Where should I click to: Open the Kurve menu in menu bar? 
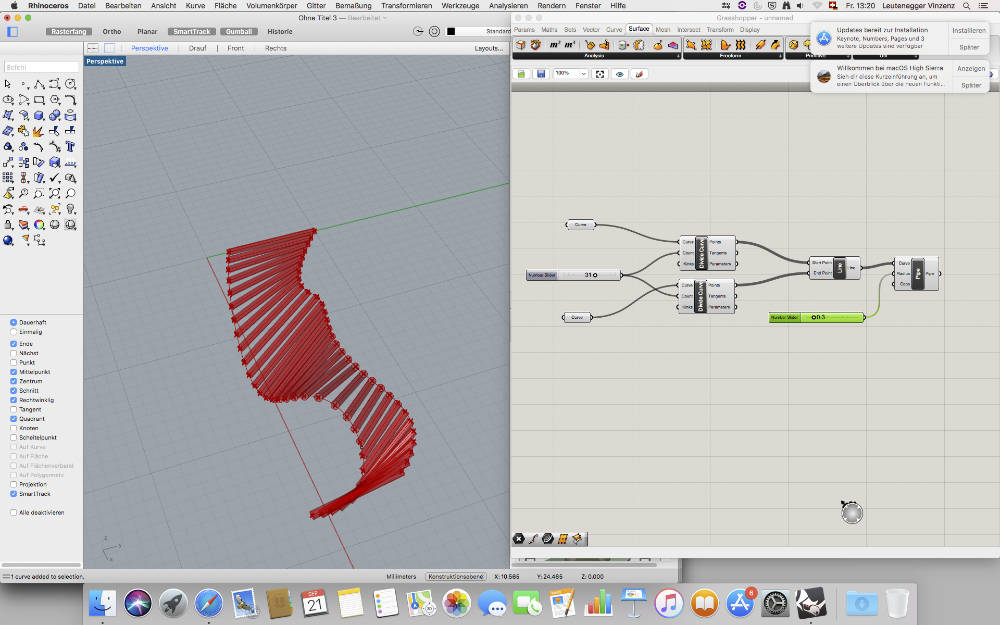pos(195,5)
